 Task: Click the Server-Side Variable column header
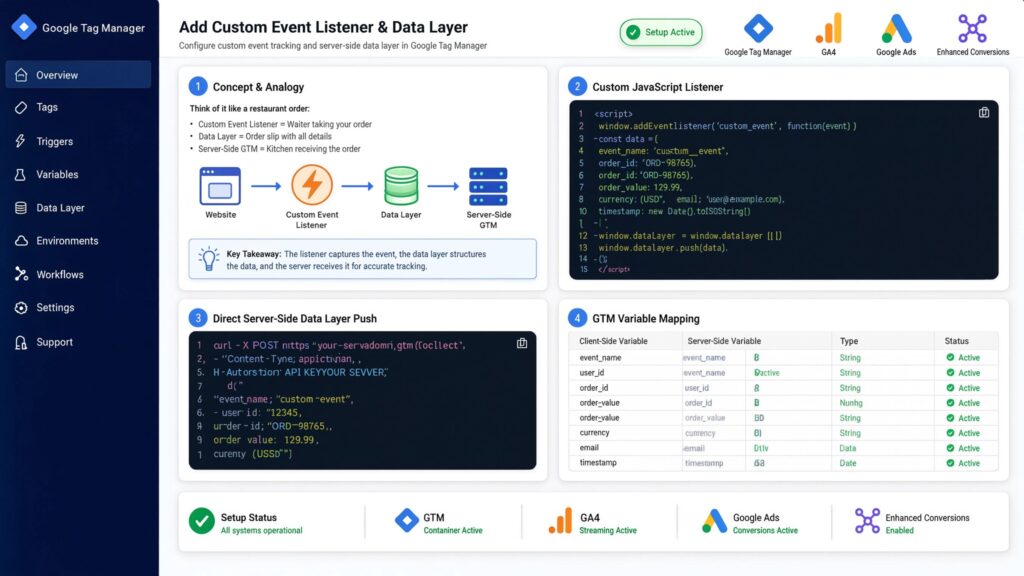pos(724,341)
